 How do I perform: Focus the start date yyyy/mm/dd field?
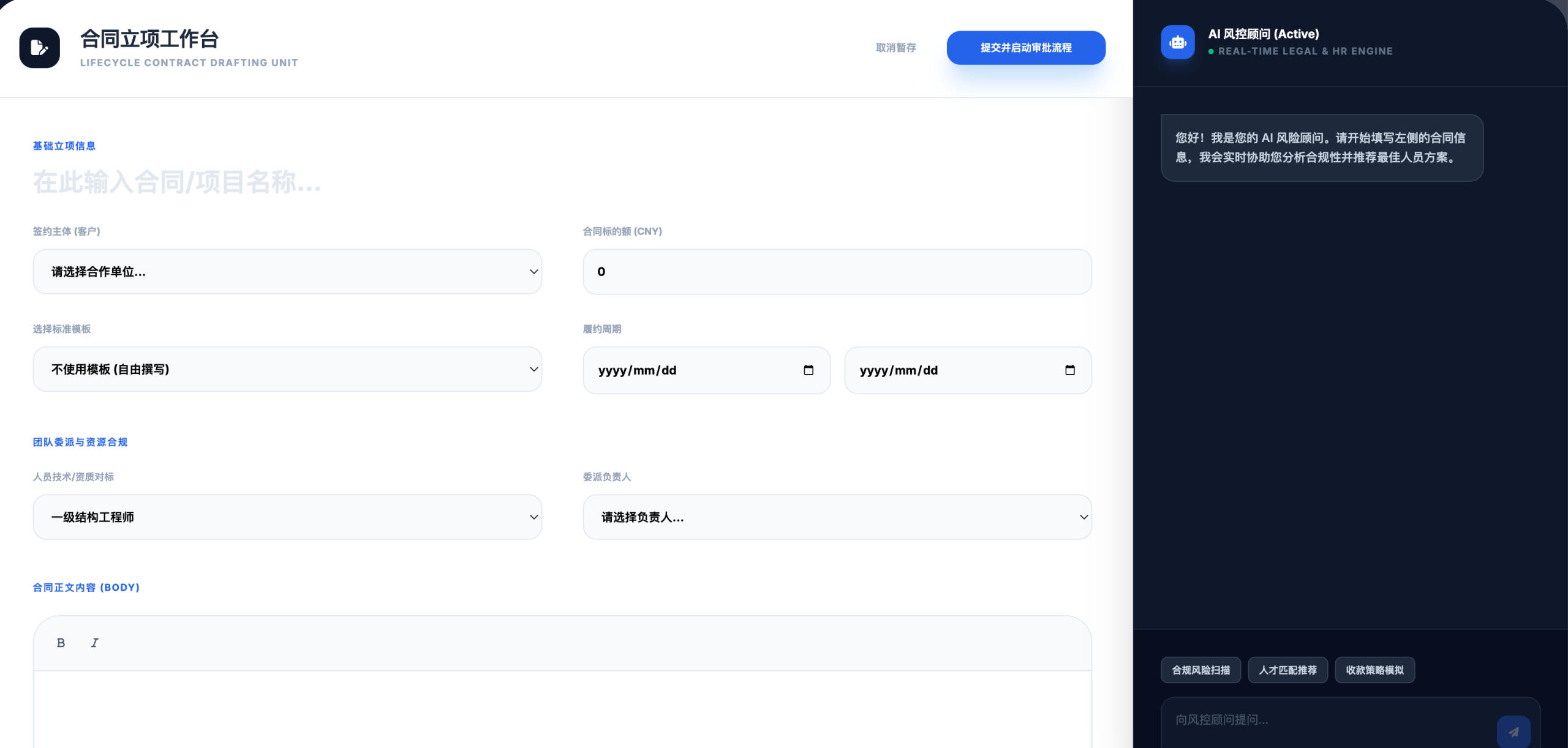point(707,370)
